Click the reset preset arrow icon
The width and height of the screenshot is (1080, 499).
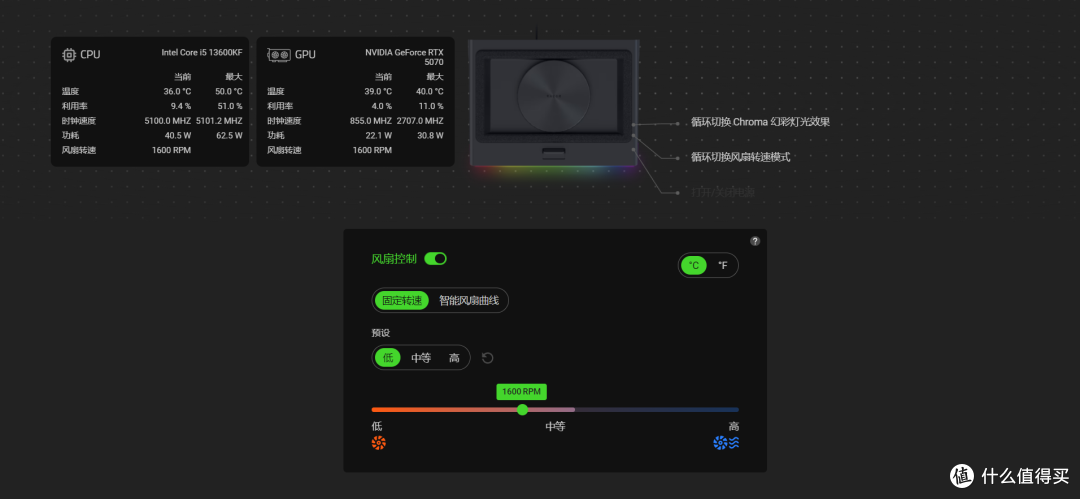click(x=488, y=358)
